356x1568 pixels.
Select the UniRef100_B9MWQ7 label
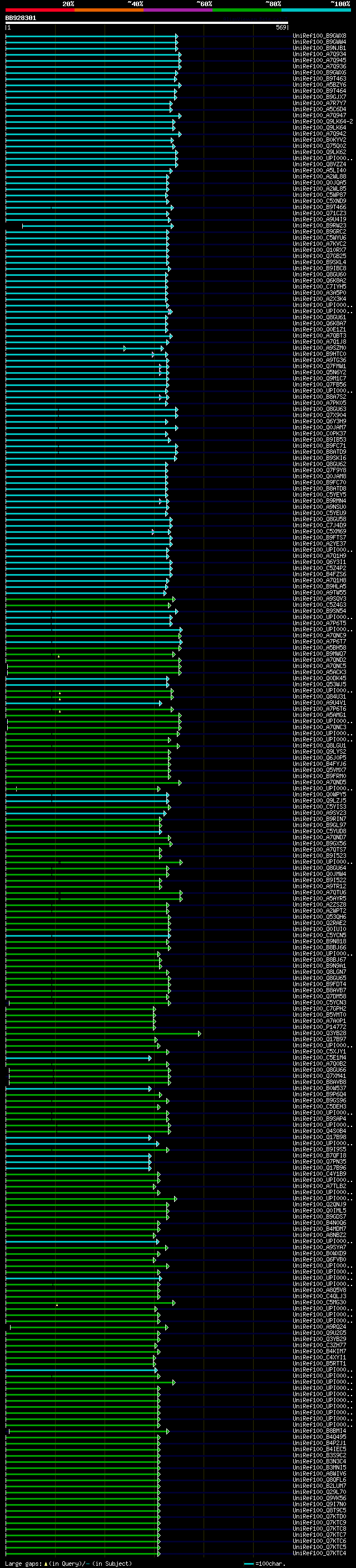tap(319, 654)
